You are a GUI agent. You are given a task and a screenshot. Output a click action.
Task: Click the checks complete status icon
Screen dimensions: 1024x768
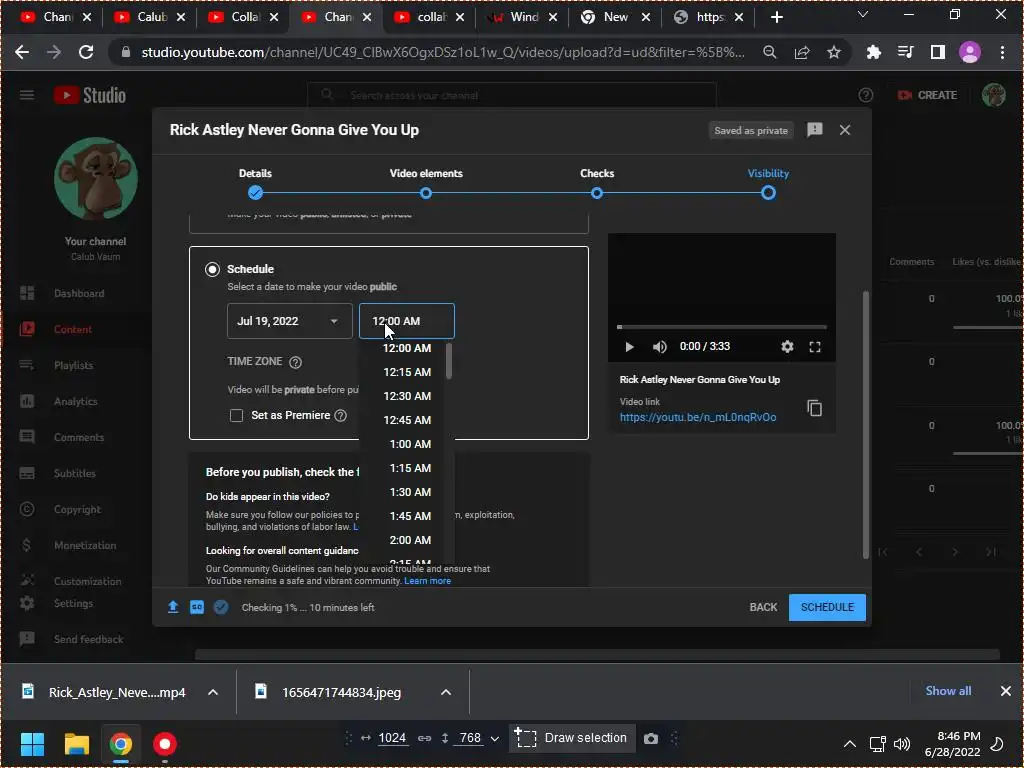(x=221, y=607)
